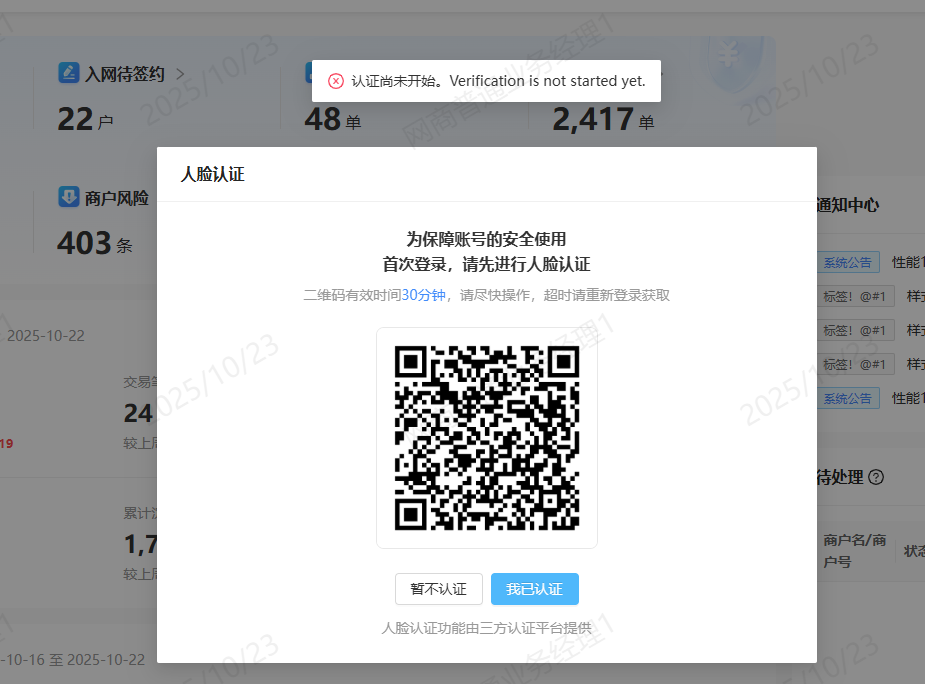Click the blue 30分钟 validity text
925x684 pixels.
423,295
